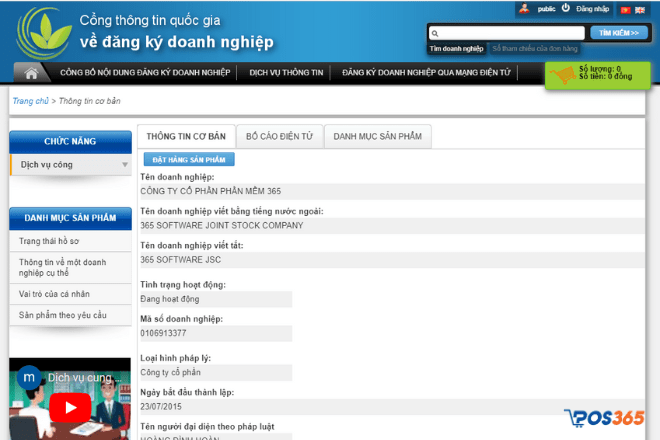Click the Đặt hàng sản phẩm button
Screen dimensions: 660x440
click(189, 160)
